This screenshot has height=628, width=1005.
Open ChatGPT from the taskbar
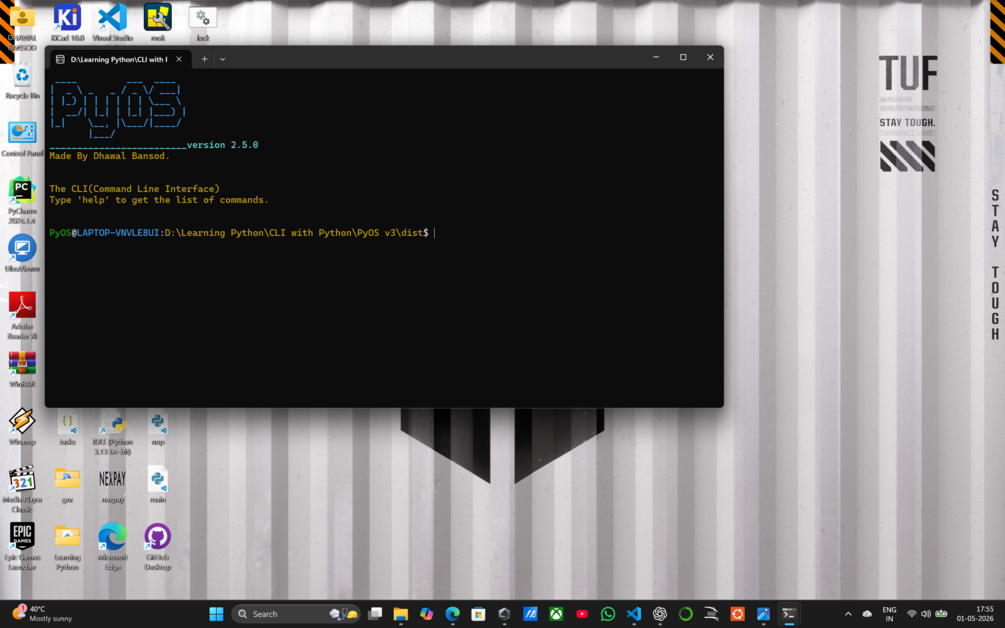point(660,614)
